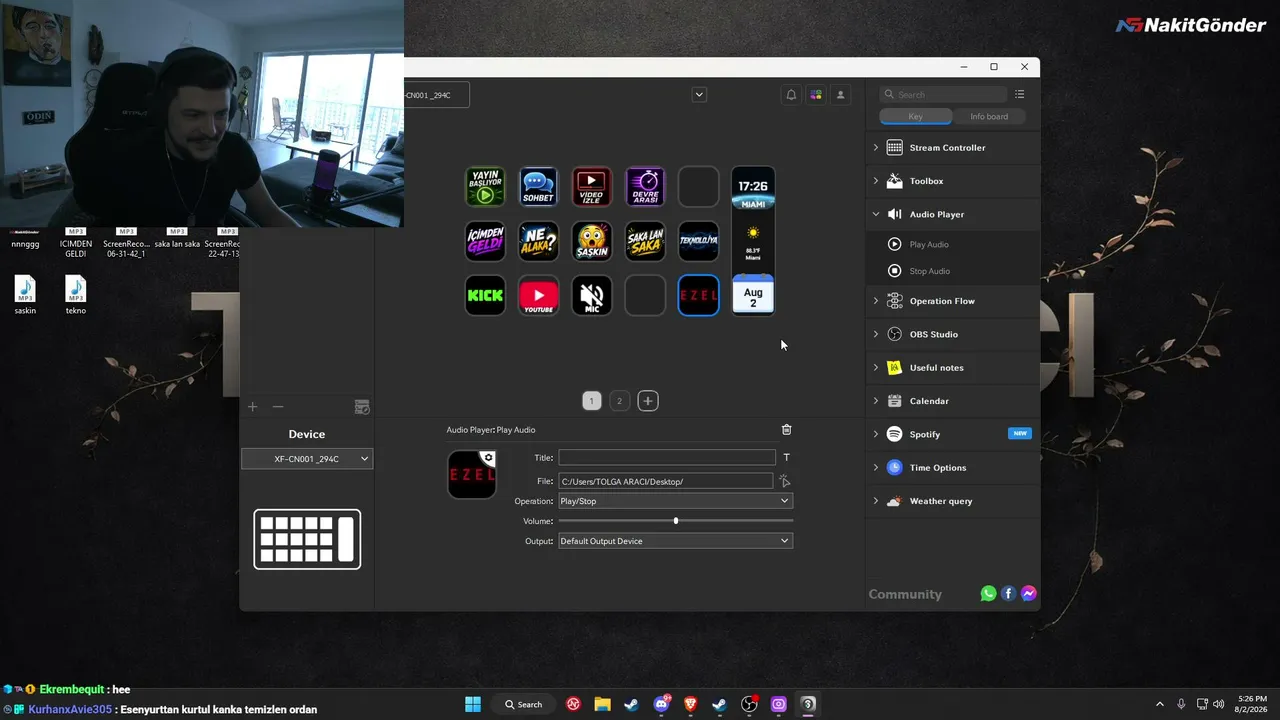Image resolution: width=1280 pixels, height=720 pixels.
Task: Select the Teknoloji key
Action: 698,241
